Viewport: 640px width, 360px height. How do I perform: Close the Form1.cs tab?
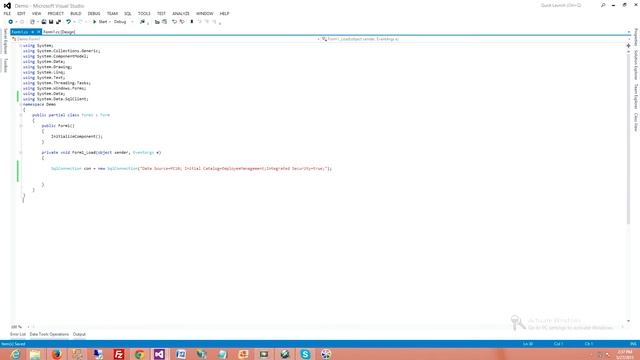point(39,32)
